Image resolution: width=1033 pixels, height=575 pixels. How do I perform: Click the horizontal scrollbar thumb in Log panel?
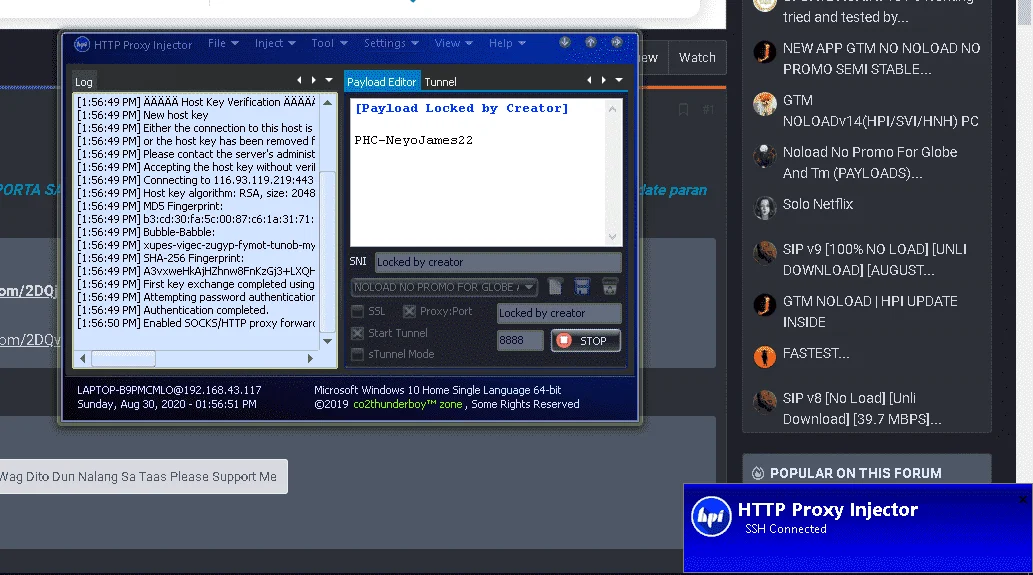pyautogui.click(x=123, y=358)
